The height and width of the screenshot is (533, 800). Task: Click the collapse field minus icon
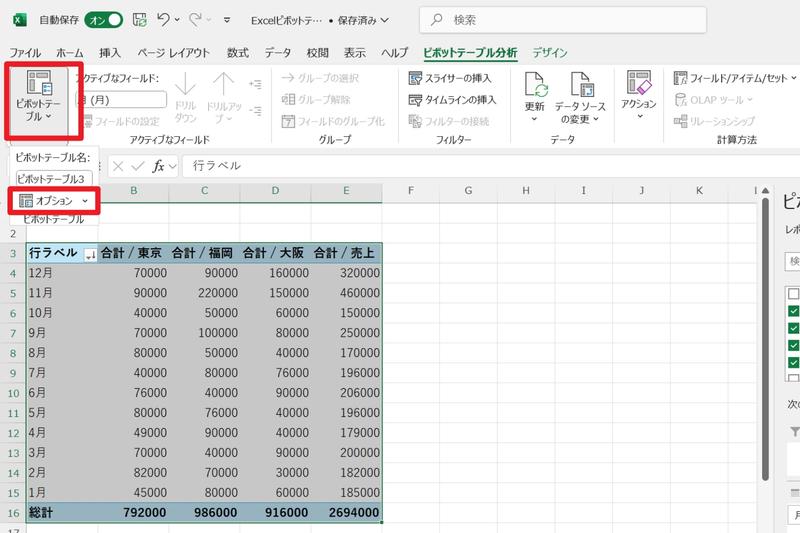pyautogui.click(x=255, y=111)
